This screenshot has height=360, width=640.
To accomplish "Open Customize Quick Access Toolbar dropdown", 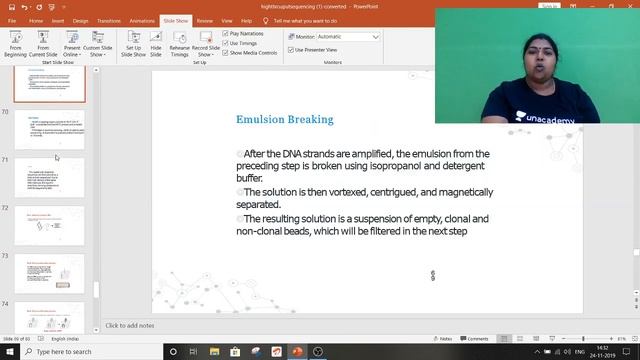I will (64, 7).
